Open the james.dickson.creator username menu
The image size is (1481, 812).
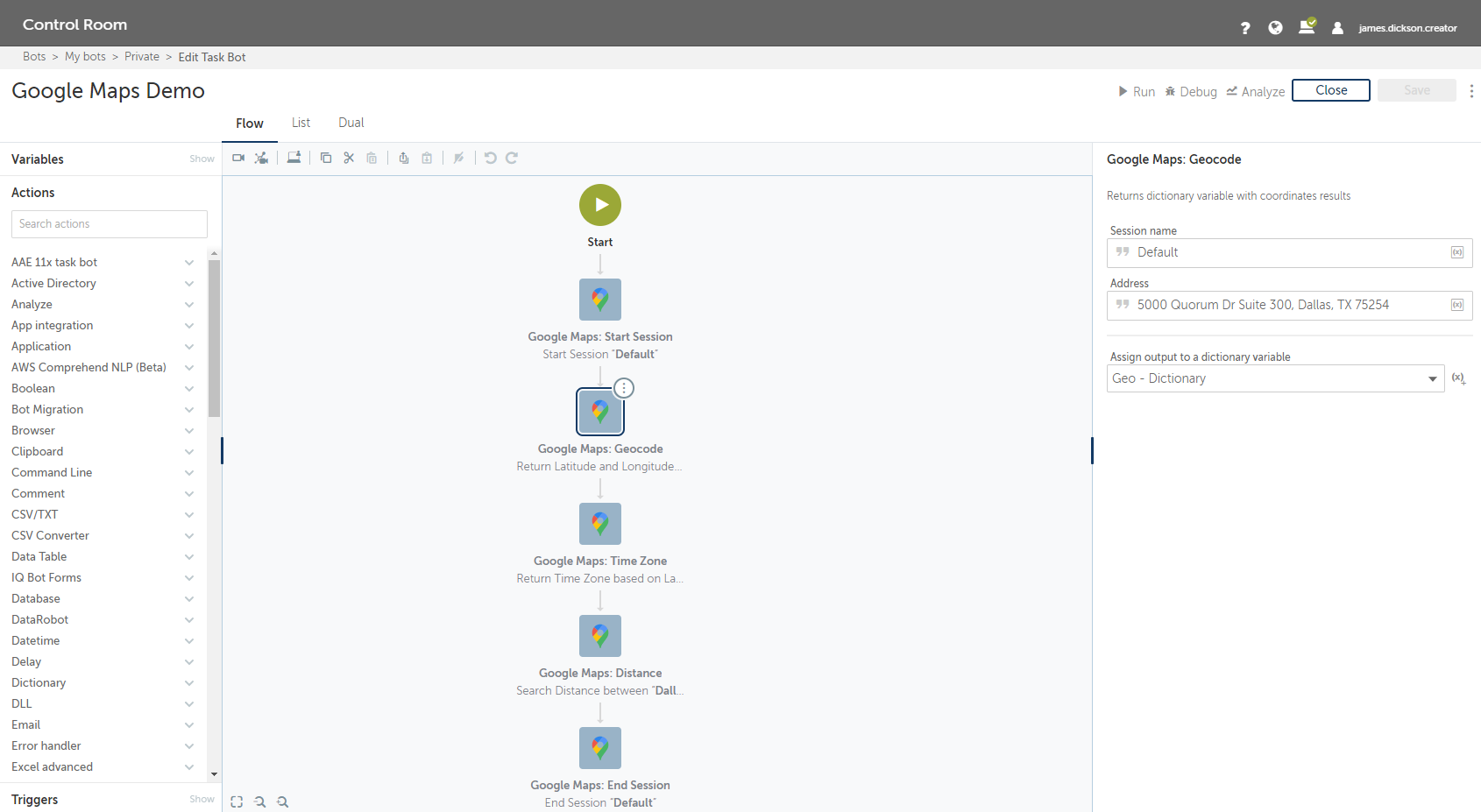click(1407, 28)
